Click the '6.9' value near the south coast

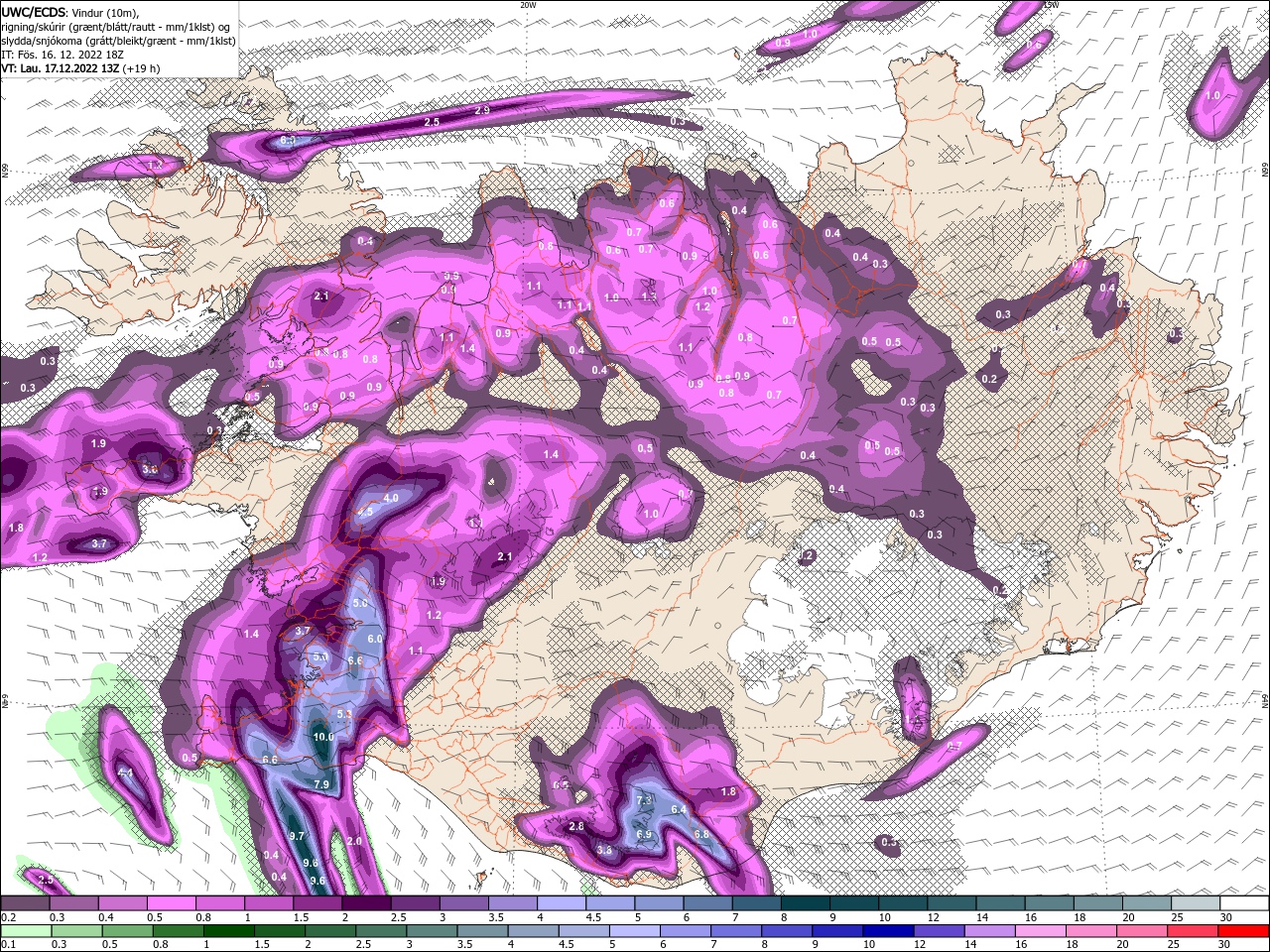click(x=644, y=834)
